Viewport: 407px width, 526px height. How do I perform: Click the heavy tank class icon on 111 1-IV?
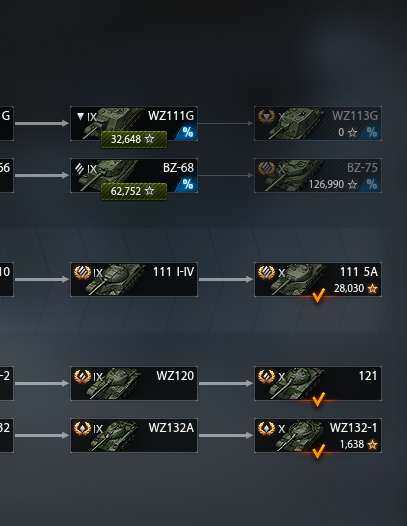tap(82, 272)
